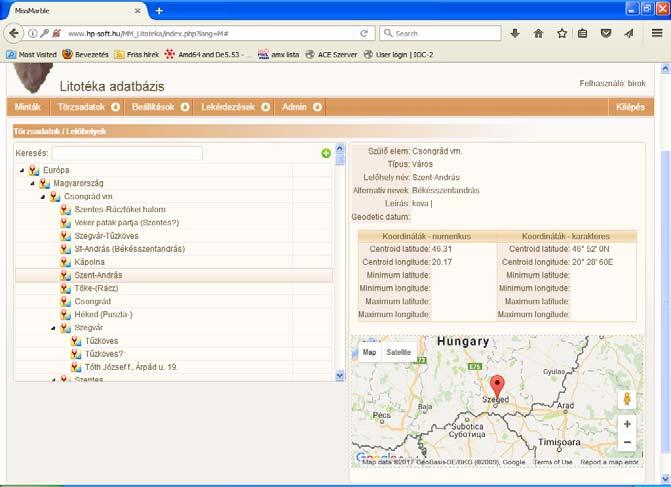Click Report a map error link
The height and width of the screenshot is (487, 671).
(609, 462)
